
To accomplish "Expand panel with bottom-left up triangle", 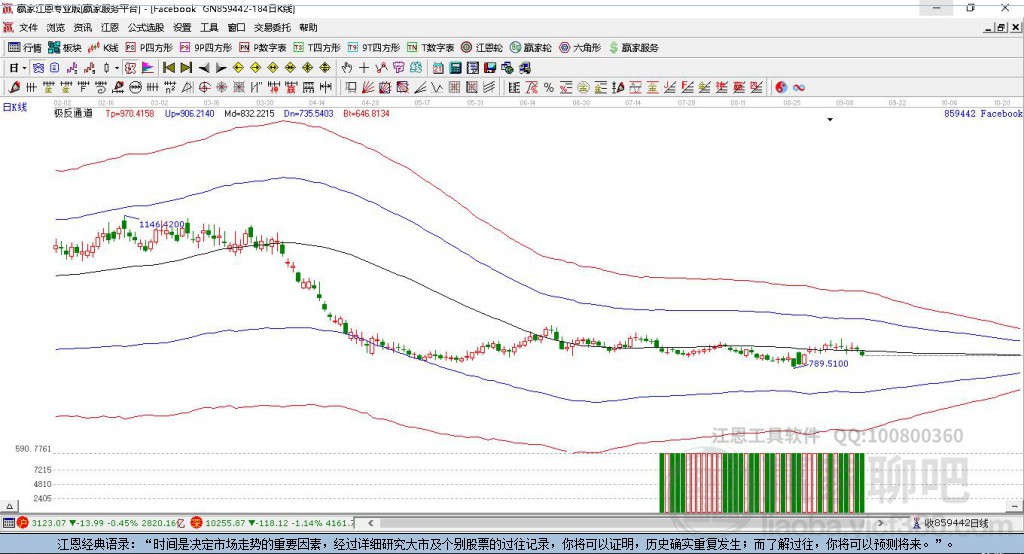I will point(9,506).
